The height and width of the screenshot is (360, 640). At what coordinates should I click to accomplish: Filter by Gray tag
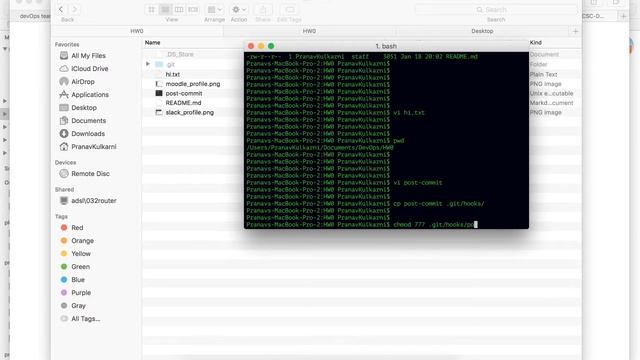click(x=78, y=306)
